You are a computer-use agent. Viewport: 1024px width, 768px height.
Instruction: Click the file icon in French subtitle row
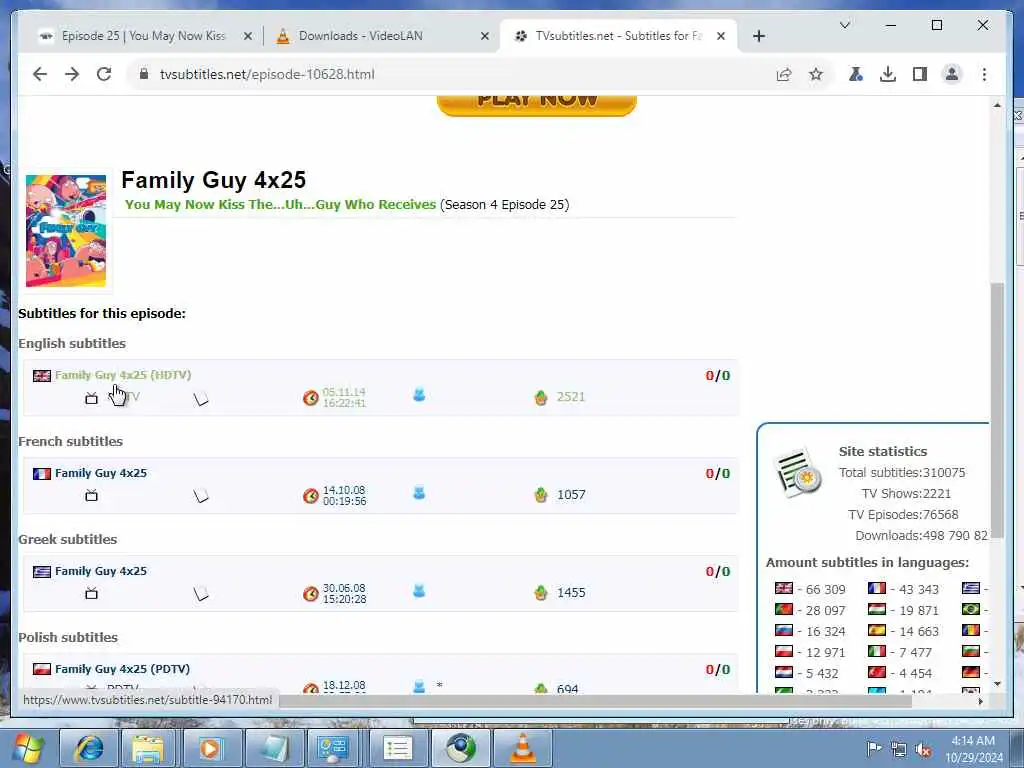tap(201, 496)
